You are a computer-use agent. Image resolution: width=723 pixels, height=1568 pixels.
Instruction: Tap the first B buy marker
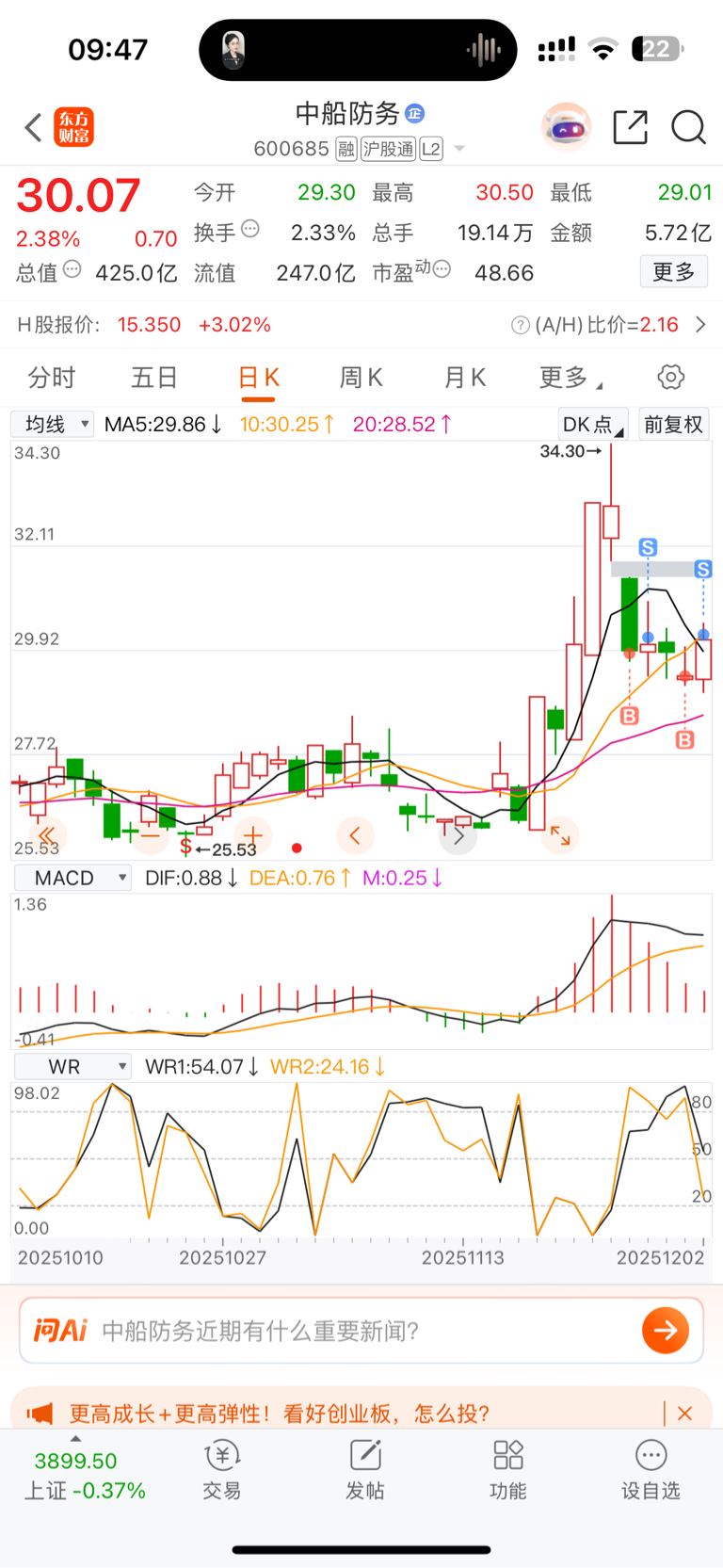point(630,716)
